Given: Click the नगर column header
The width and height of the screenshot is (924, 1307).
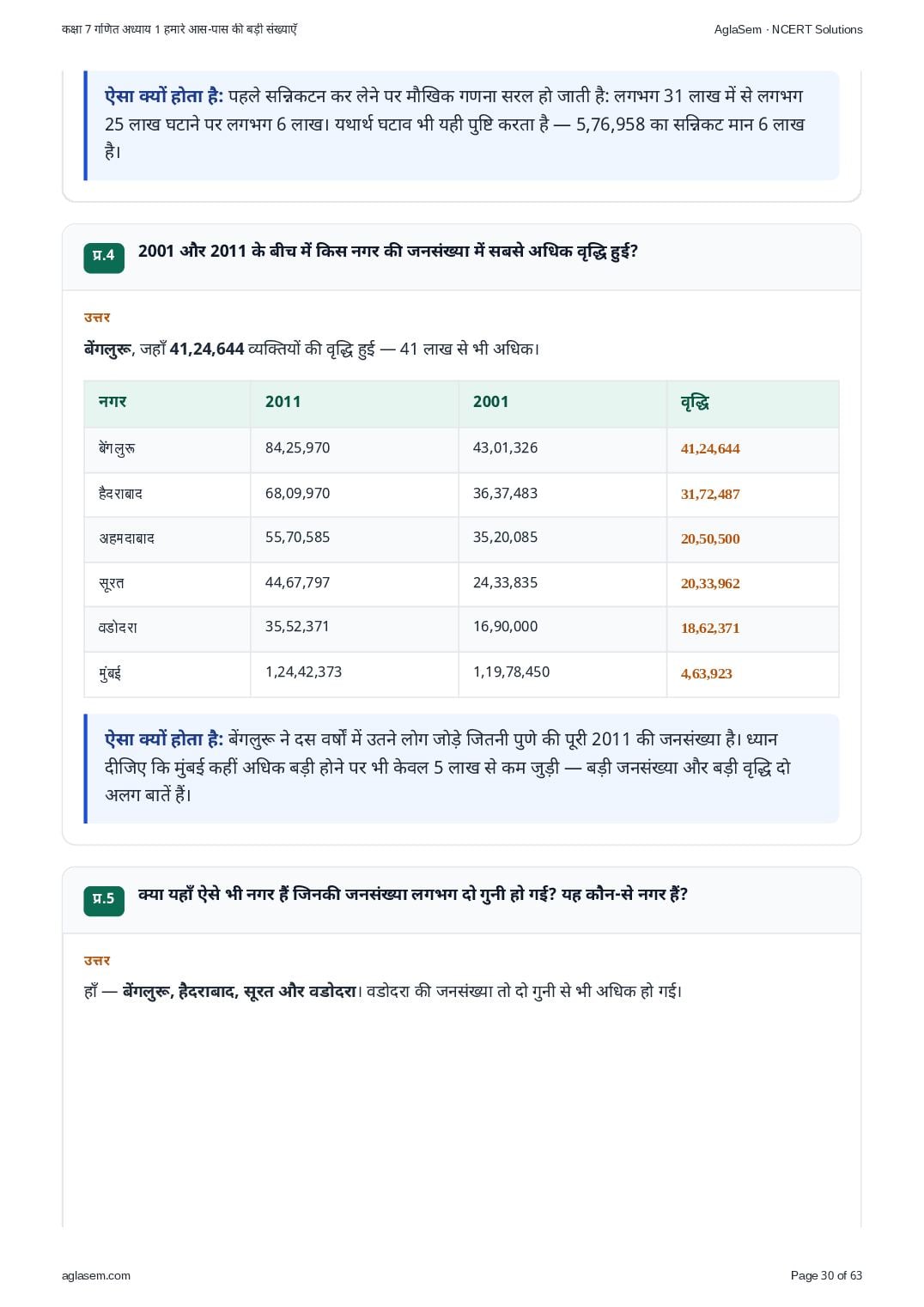Looking at the screenshot, I should (167, 403).
